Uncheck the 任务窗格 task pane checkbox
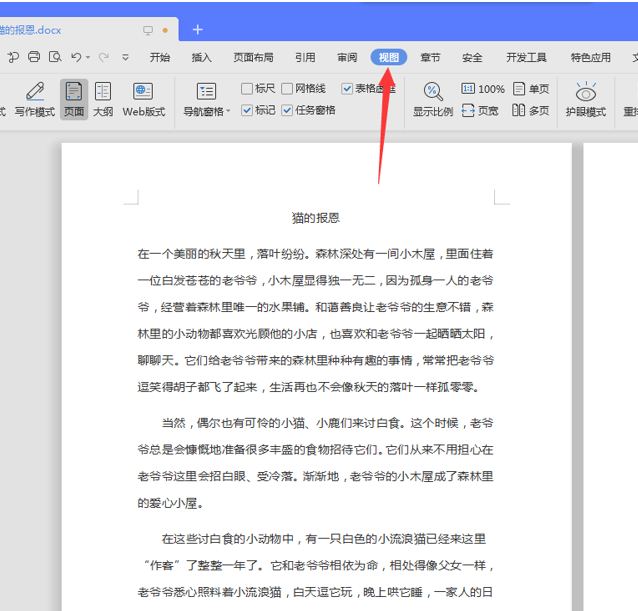This screenshot has width=638, height=611. click(x=287, y=110)
